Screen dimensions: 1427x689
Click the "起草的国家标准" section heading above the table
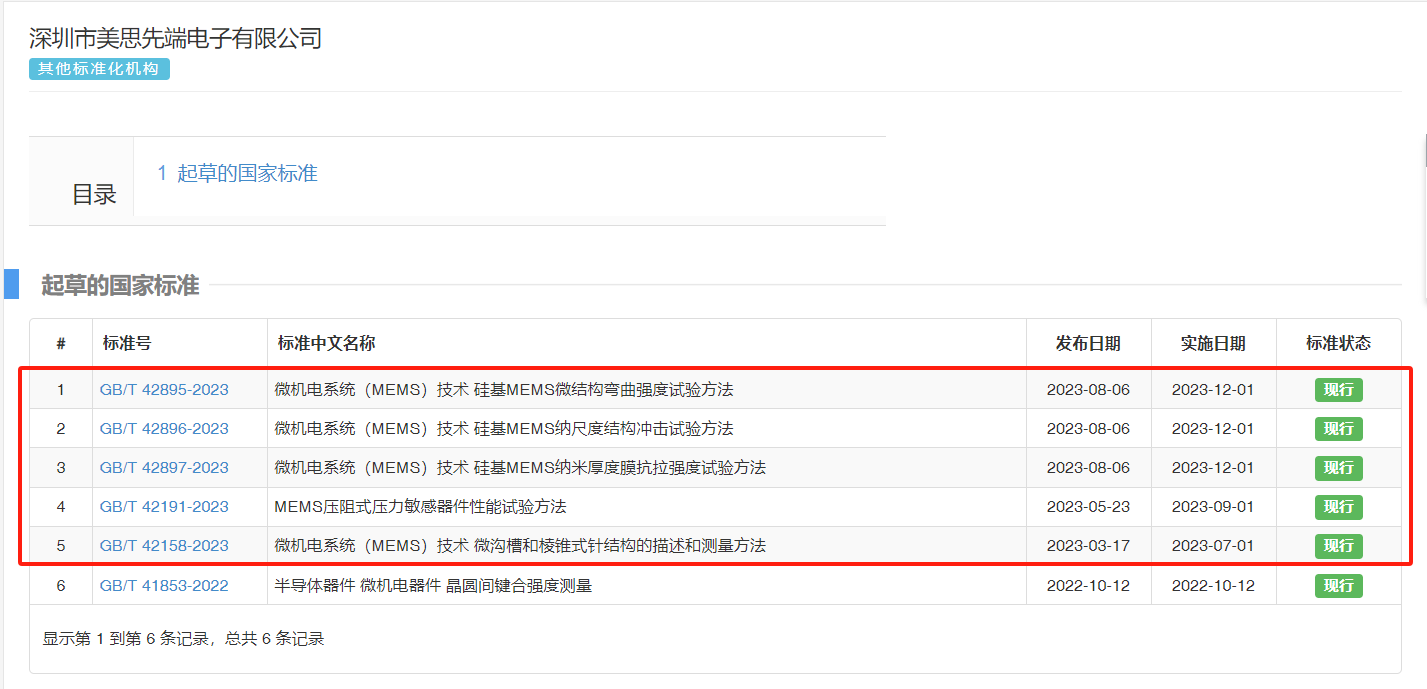[120, 286]
